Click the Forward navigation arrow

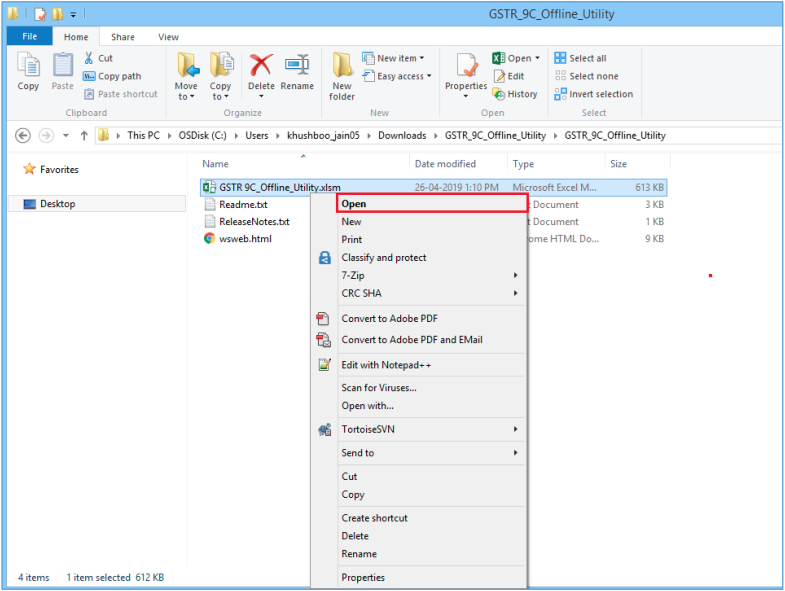click(x=46, y=136)
